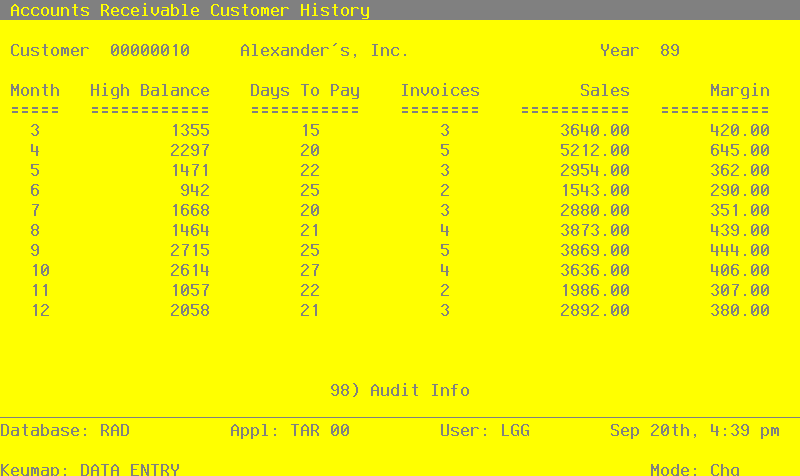Click High Balance value 2715
This screenshot has height=476, width=800.
(x=190, y=250)
